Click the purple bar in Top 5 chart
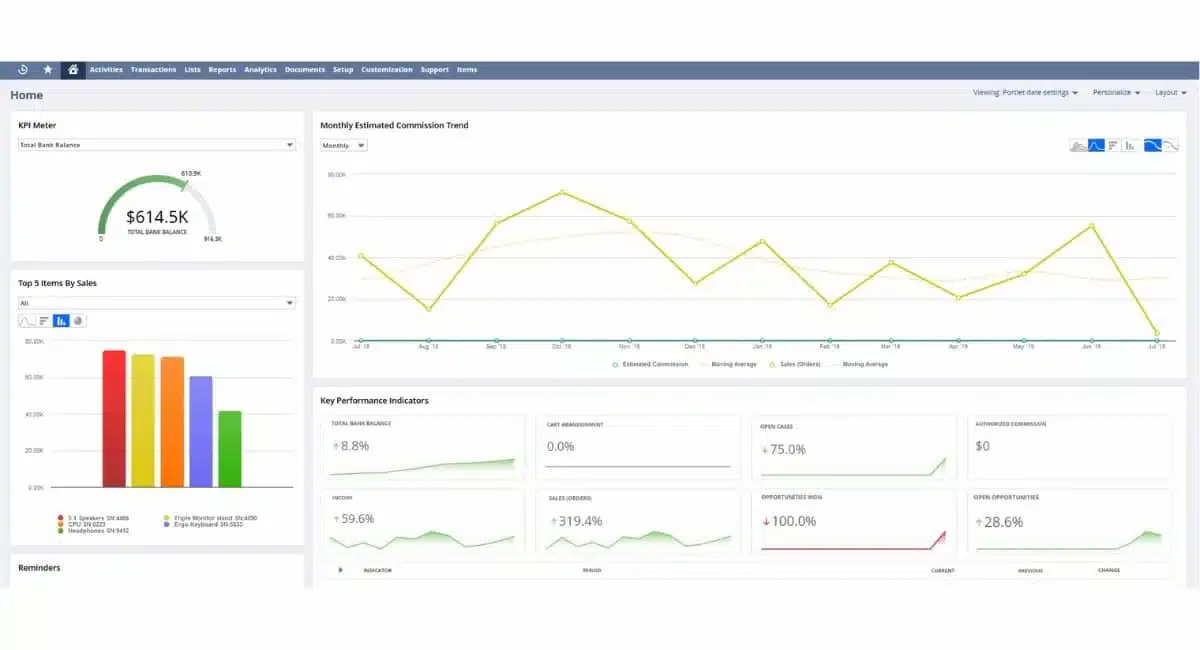 pos(201,431)
